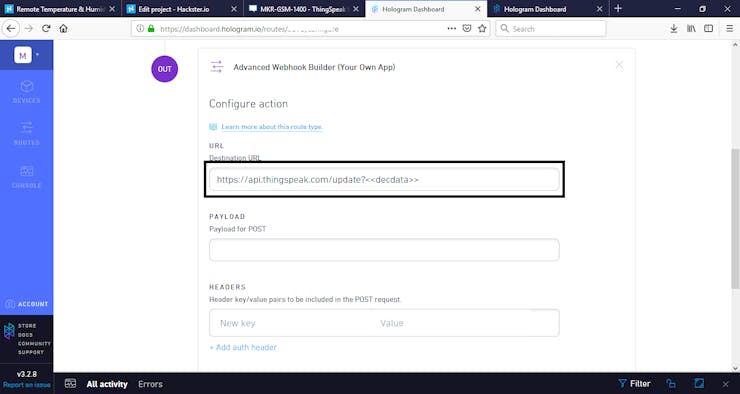The width and height of the screenshot is (740, 394).
Task: Click the v3.2.8 version label
Action: [26, 374]
